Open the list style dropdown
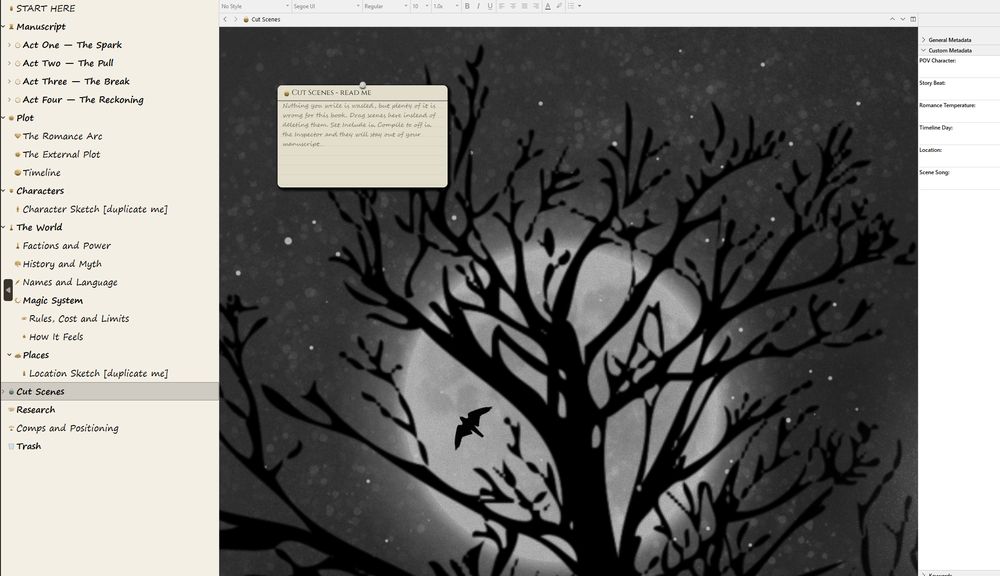The width and height of the screenshot is (1000, 576). [x=574, y=6]
